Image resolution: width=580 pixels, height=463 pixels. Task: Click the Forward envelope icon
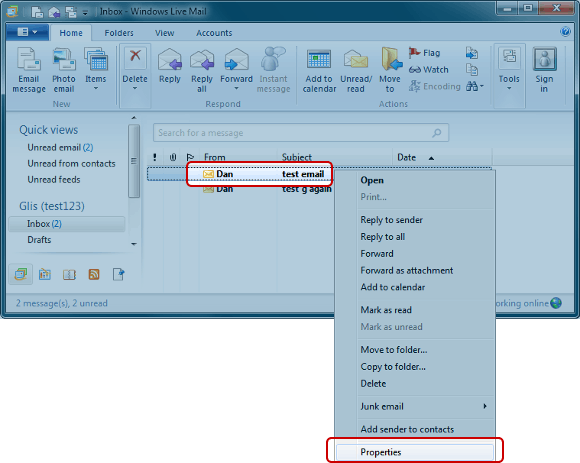[x=236, y=59]
